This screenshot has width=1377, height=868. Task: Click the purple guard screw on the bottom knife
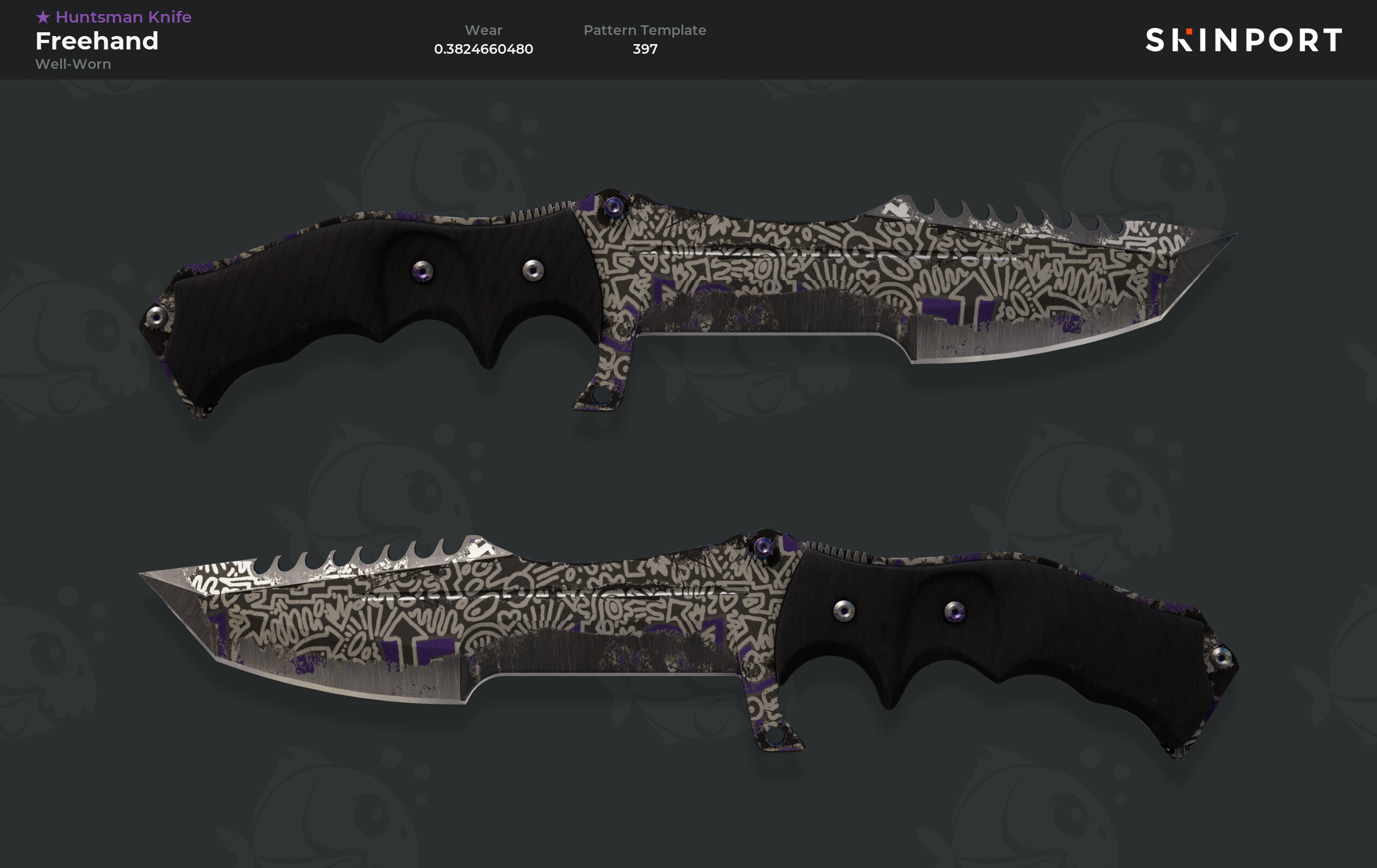(763, 547)
